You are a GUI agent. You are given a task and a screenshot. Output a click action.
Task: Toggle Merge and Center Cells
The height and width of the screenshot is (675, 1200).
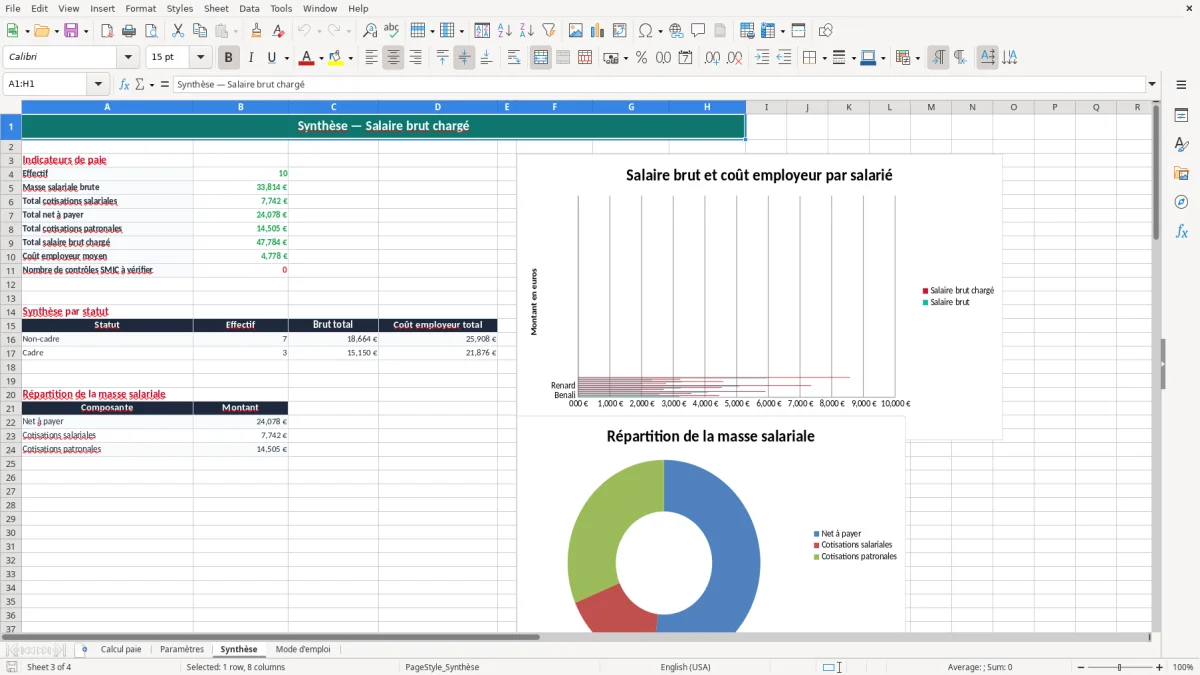541,58
